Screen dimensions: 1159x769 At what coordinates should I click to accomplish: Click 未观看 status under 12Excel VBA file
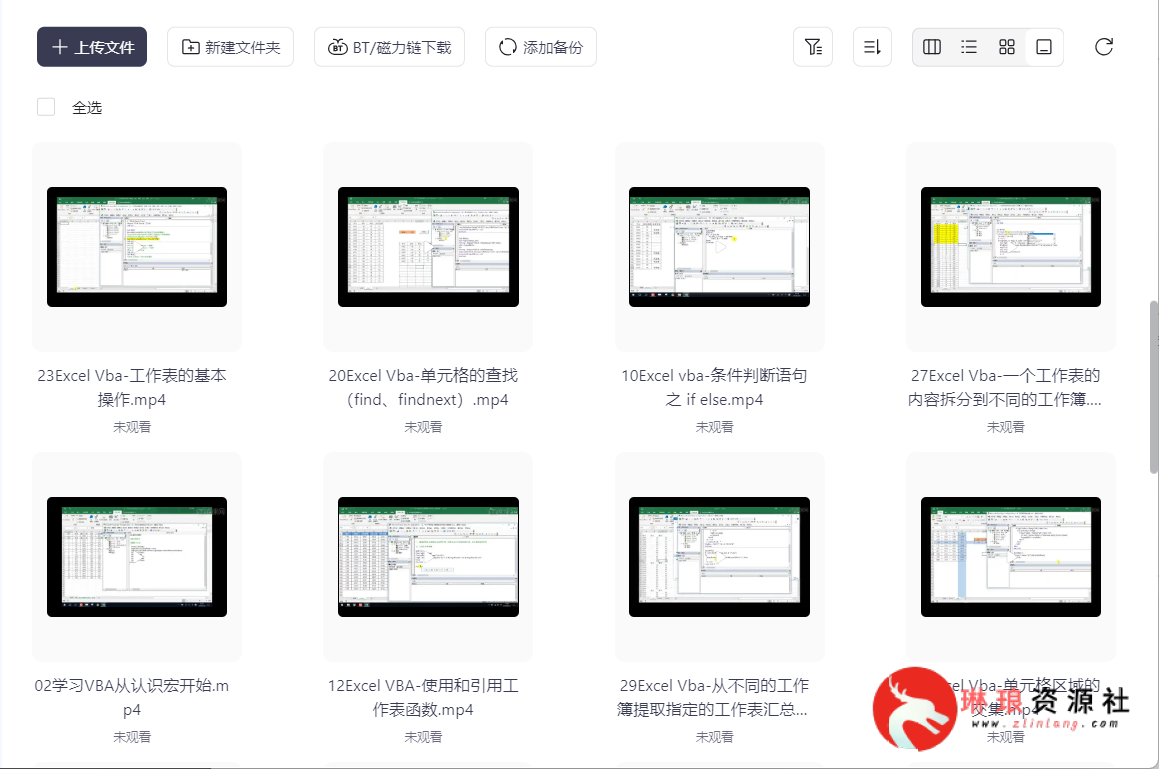pyautogui.click(x=424, y=737)
